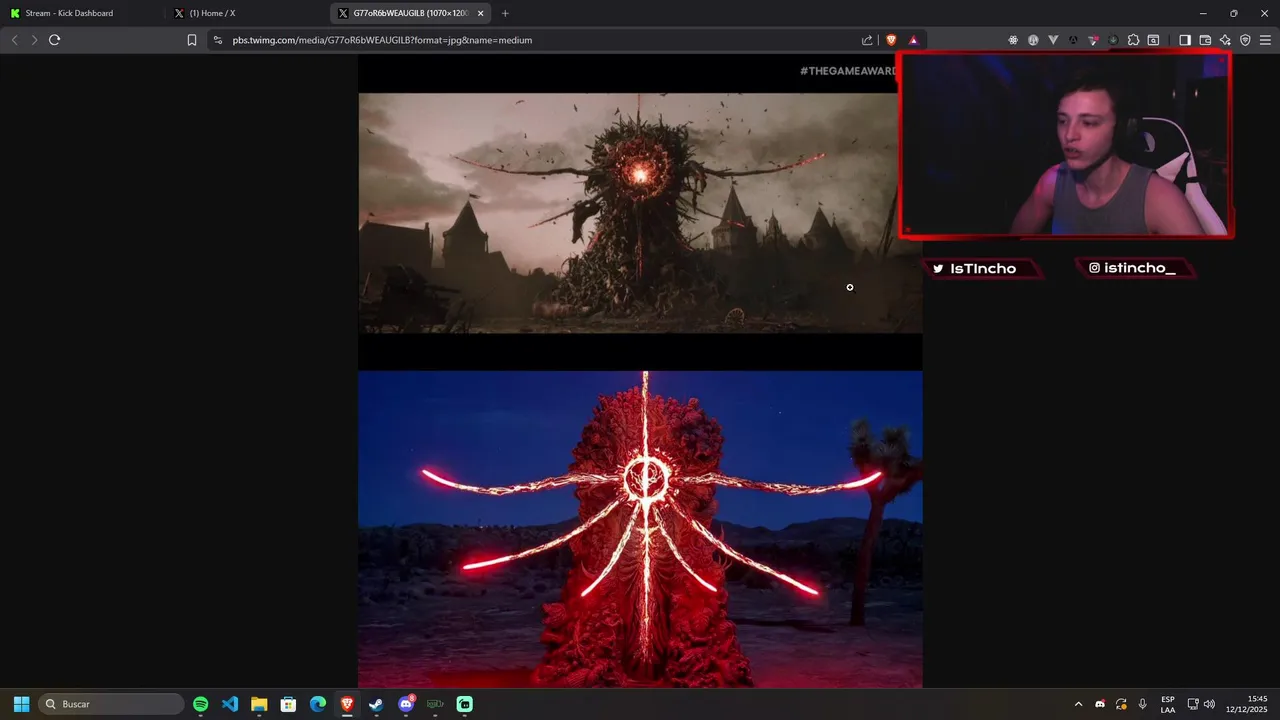The width and height of the screenshot is (1280, 720).
Task: Open Discord from the taskbar
Action: click(x=406, y=704)
